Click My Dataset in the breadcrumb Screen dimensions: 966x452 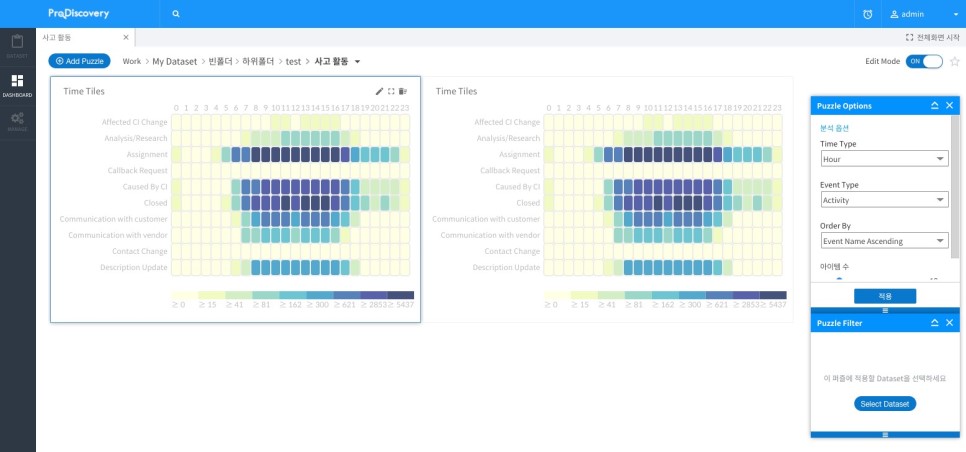click(173, 61)
